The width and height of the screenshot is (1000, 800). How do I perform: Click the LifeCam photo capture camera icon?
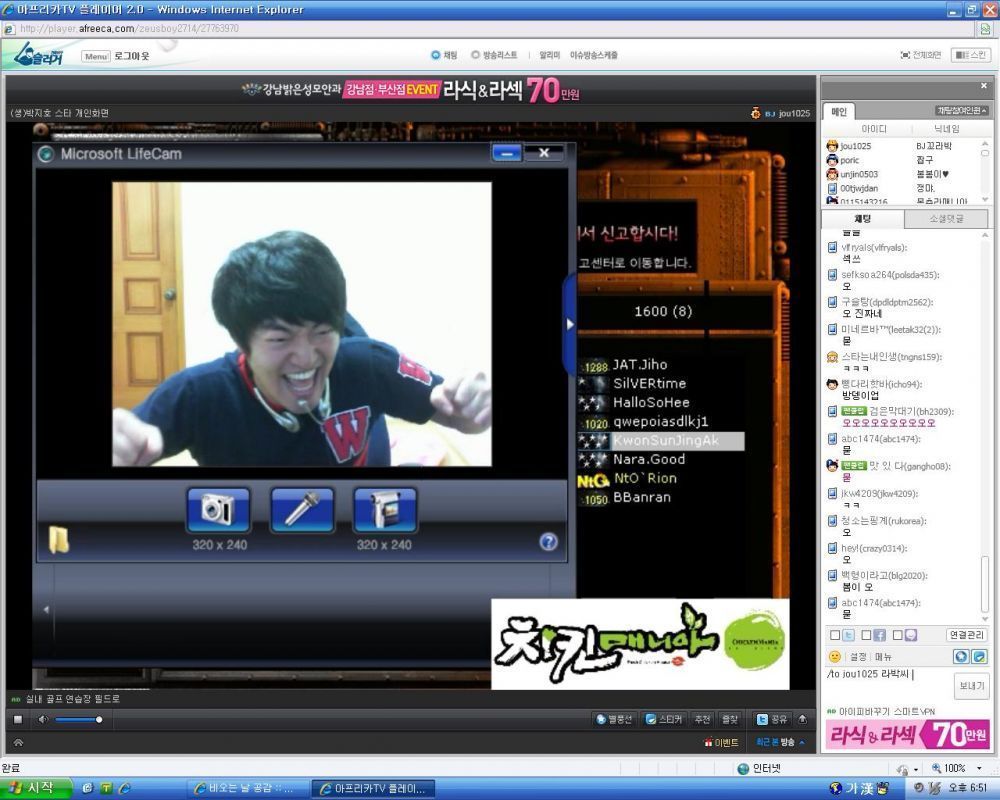coord(219,510)
